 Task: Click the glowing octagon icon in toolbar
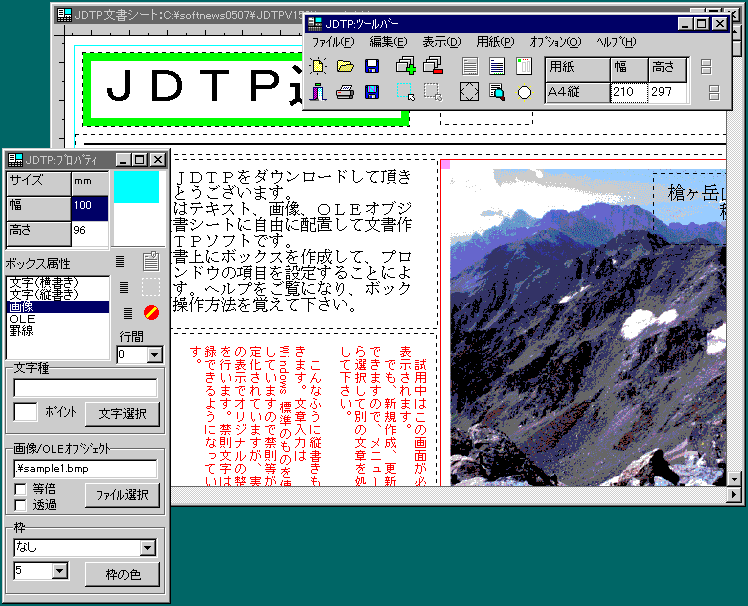tap(524, 92)
